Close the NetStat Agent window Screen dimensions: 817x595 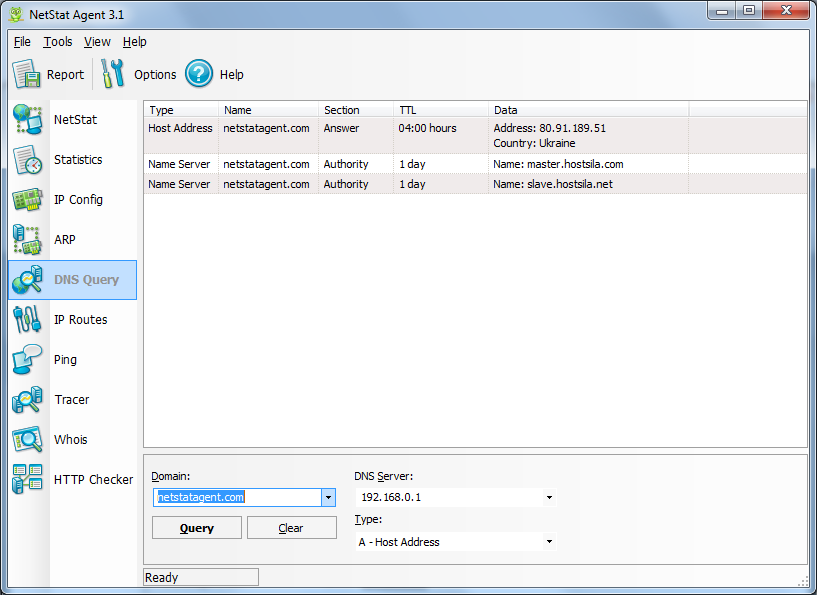click(x=786, y=11)
